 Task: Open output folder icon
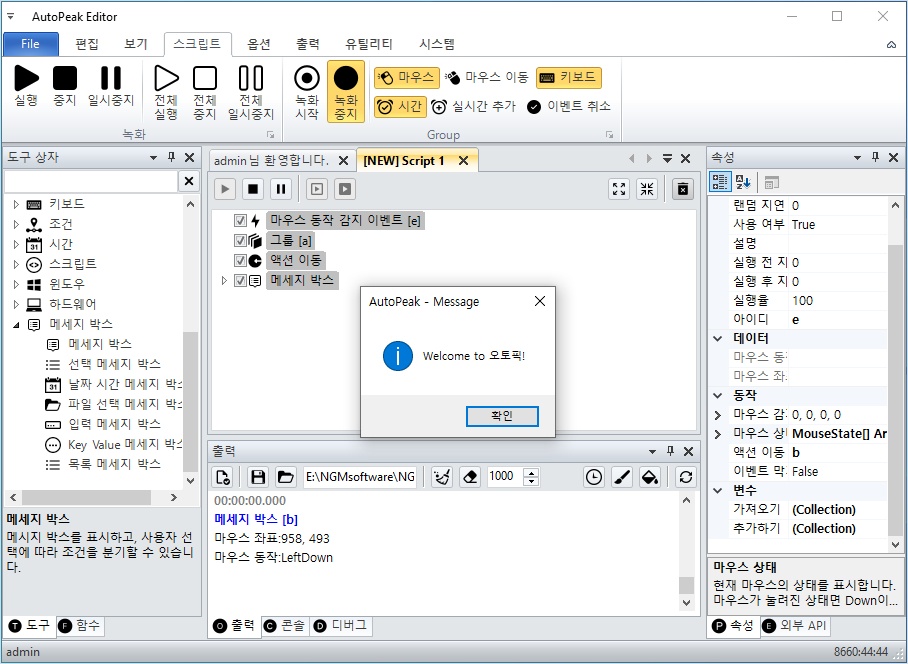click(x=285, y=477)
